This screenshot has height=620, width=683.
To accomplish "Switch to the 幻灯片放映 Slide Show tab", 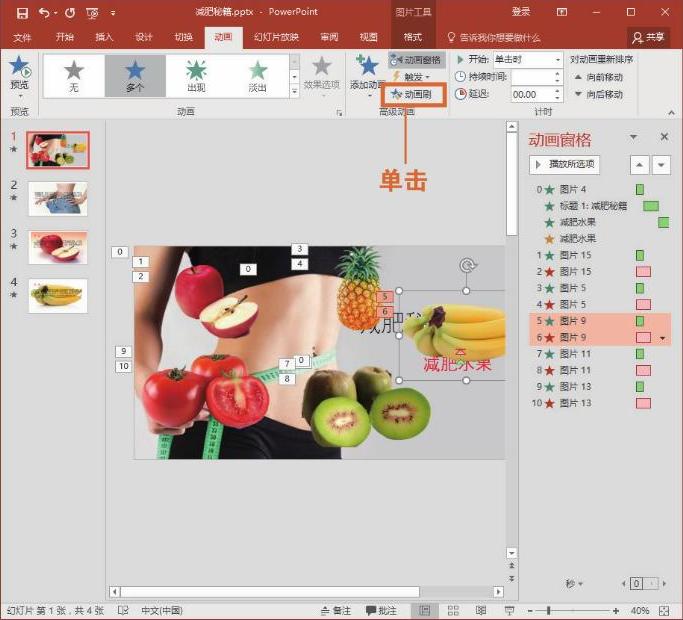I will pyautogui.click(x=276, y=37).
